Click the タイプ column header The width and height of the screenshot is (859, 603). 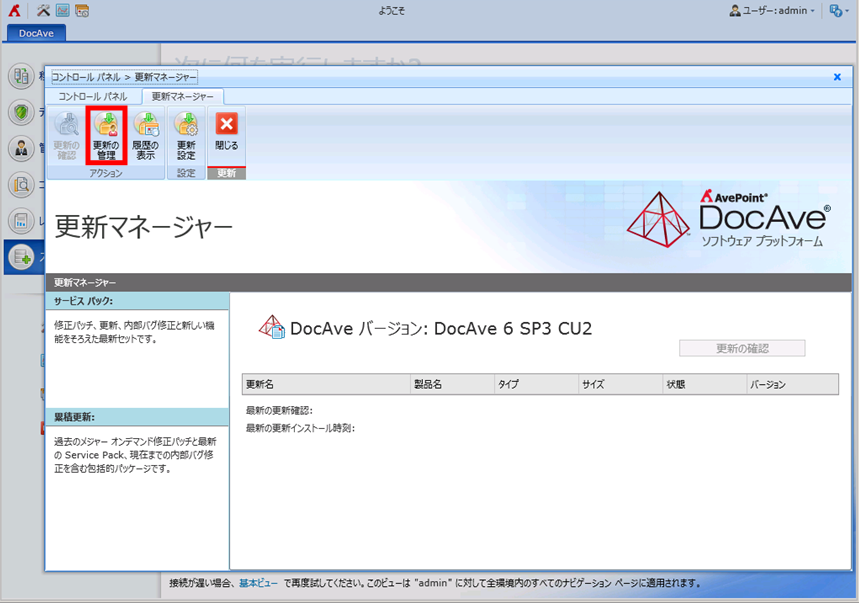point(536,384)
